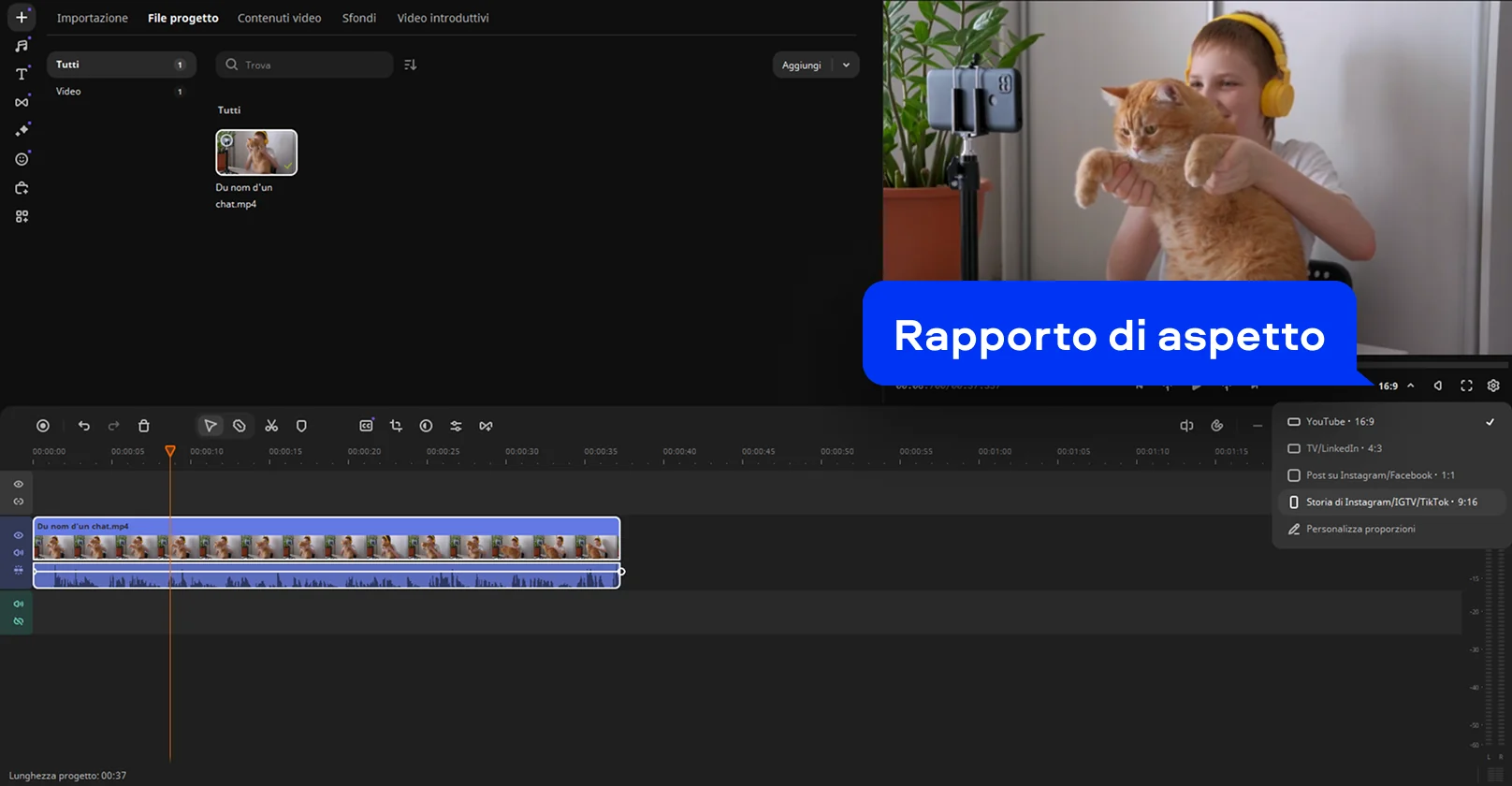Click the undo arrow icon

click(x=84, y=426)
